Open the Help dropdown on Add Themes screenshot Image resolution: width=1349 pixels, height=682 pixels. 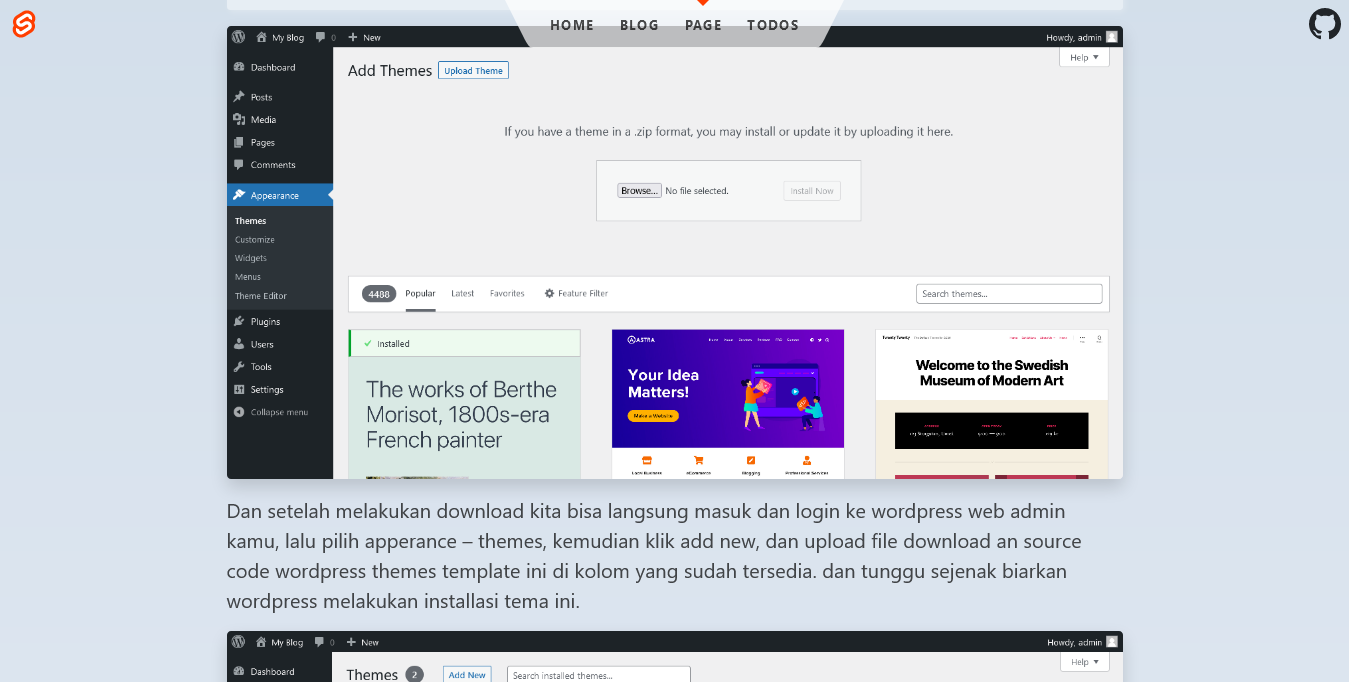(x=1084, y=58)
